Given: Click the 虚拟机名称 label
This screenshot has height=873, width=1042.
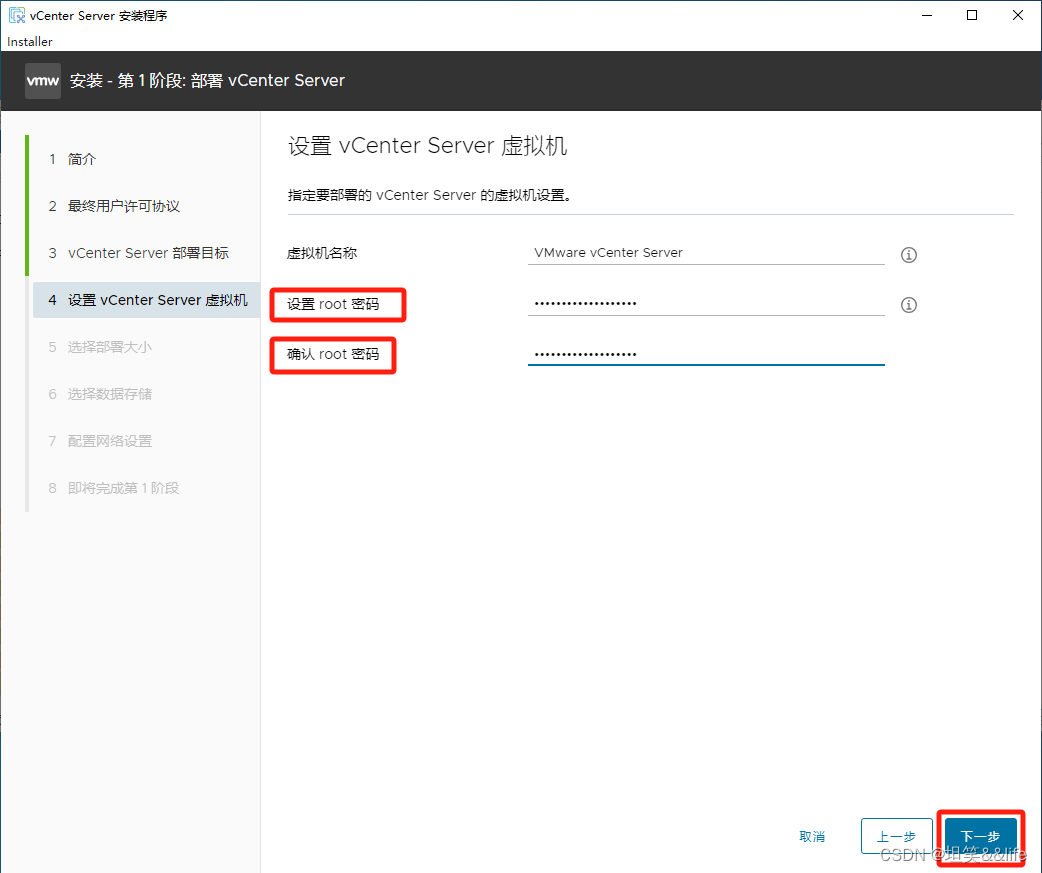Looking at the screenshot, I should click(x=322, y=253).
